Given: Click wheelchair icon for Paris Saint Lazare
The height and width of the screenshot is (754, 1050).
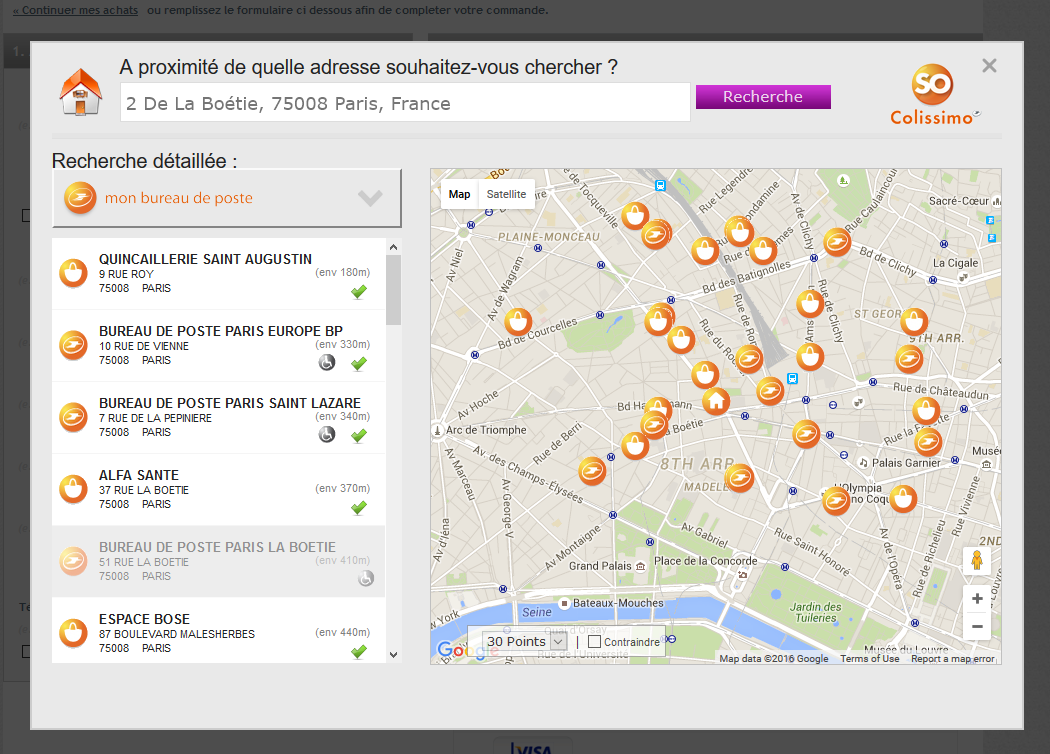Looking at the screenshot, I should 327,435.
